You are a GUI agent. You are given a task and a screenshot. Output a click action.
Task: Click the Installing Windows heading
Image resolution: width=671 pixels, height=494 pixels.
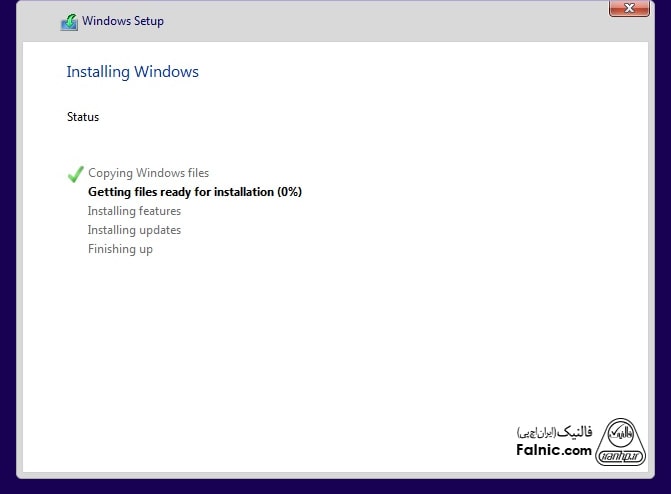(x=132, y=72)
